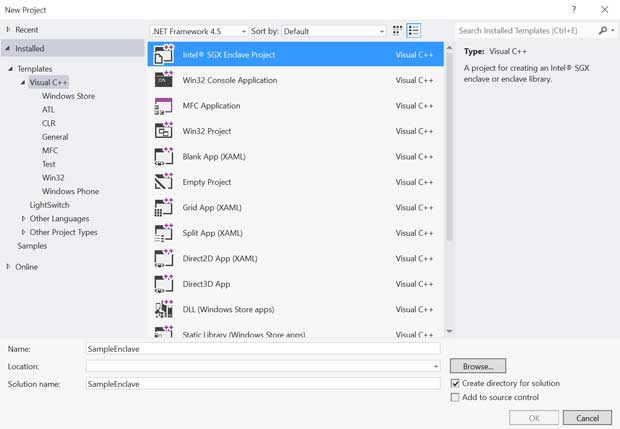
Task: Select the Intel SGX Enclave Project icon
Action: coord(164,55)
